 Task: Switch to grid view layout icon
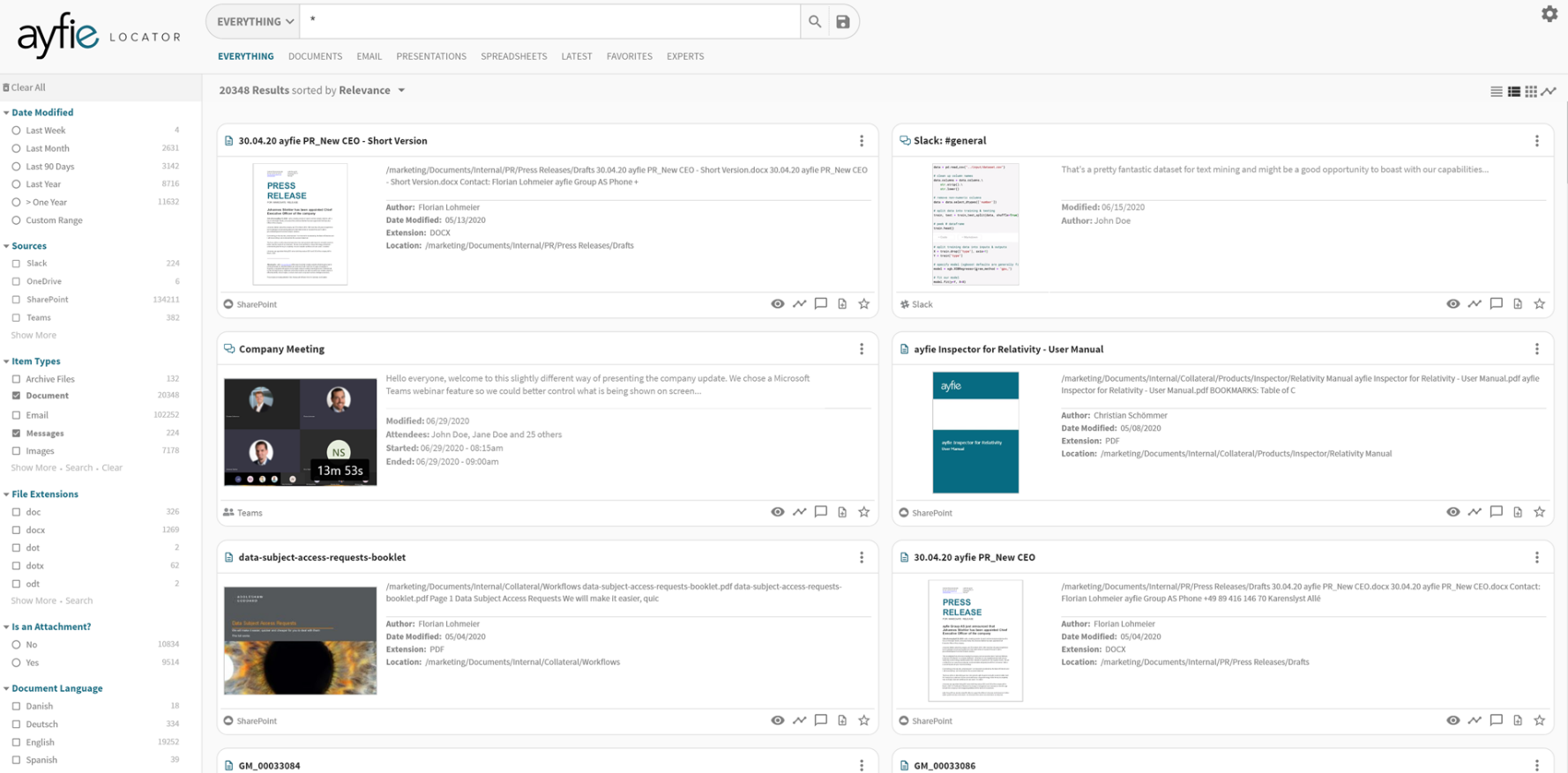[x=1531, y=92]
